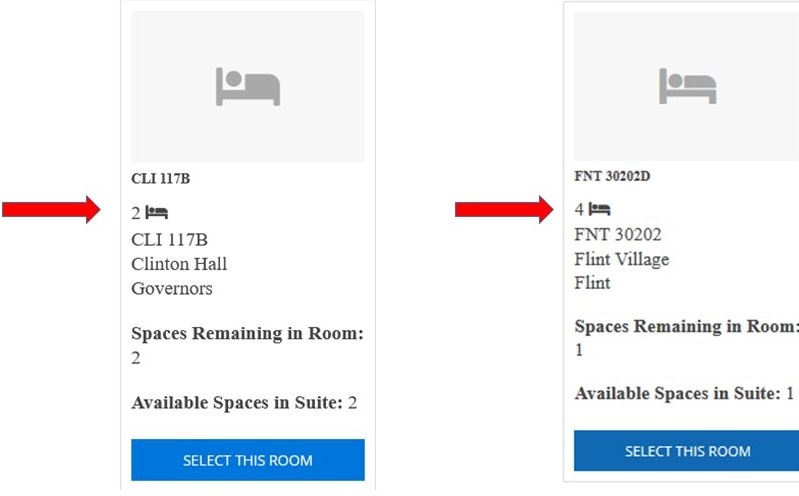Click the bold FNT 30202D card title

click(x=613, y=176)
